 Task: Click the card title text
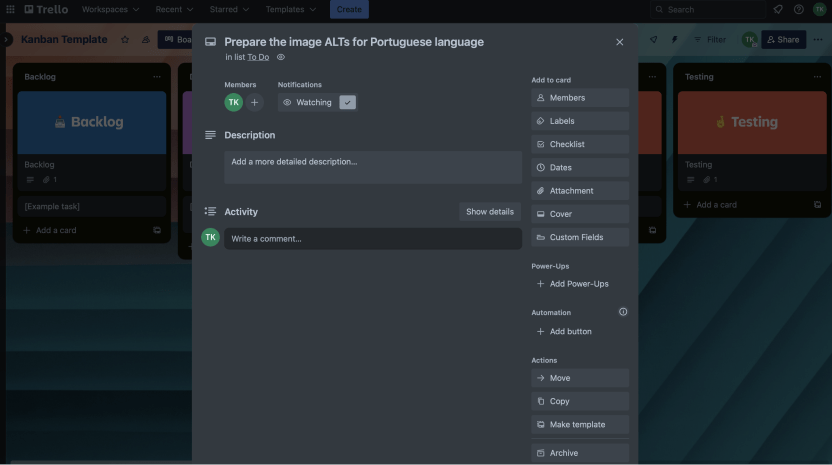pos(354,42)
